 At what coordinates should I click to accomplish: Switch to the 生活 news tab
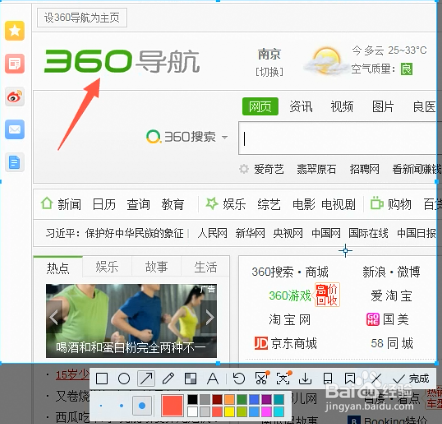tap(206, 267)
